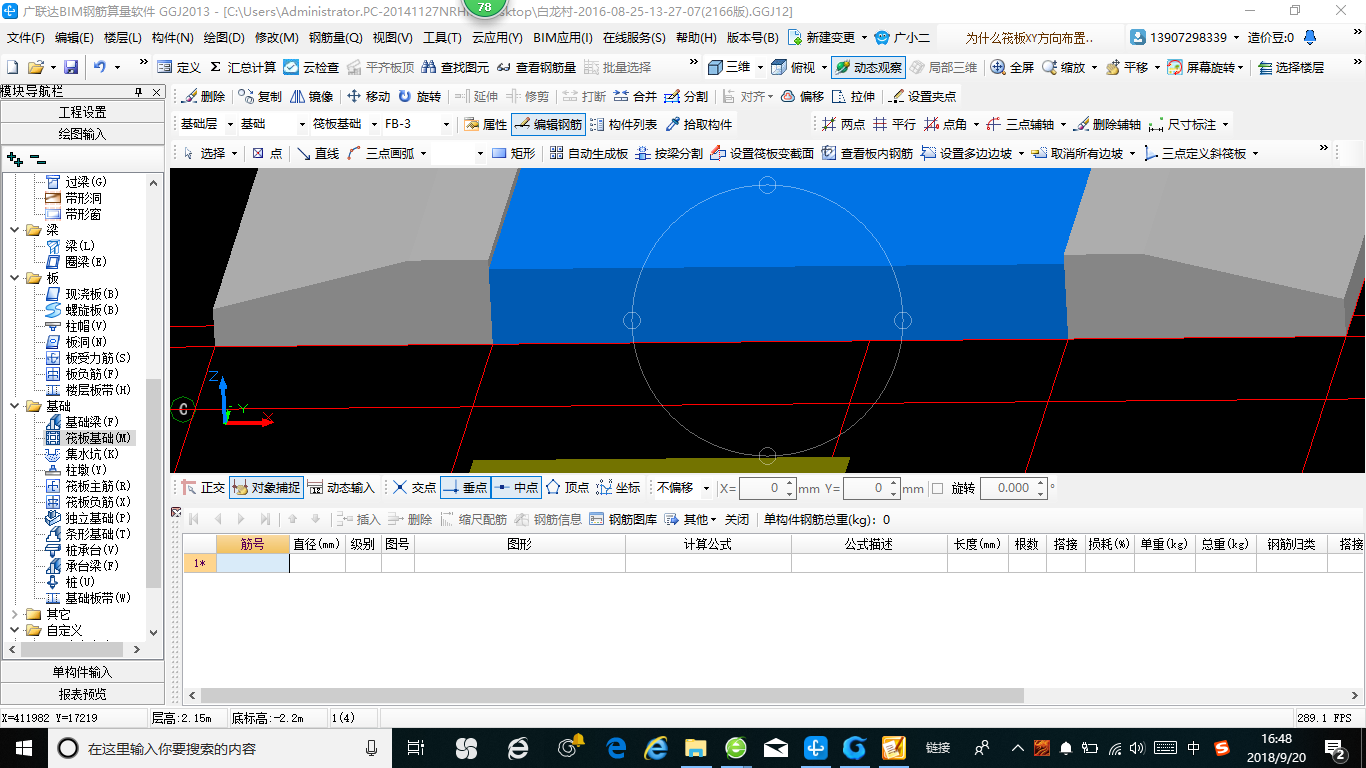Open 云检查 (Cloud check)
The image size is (1366, 768).
tap(311, 67)
